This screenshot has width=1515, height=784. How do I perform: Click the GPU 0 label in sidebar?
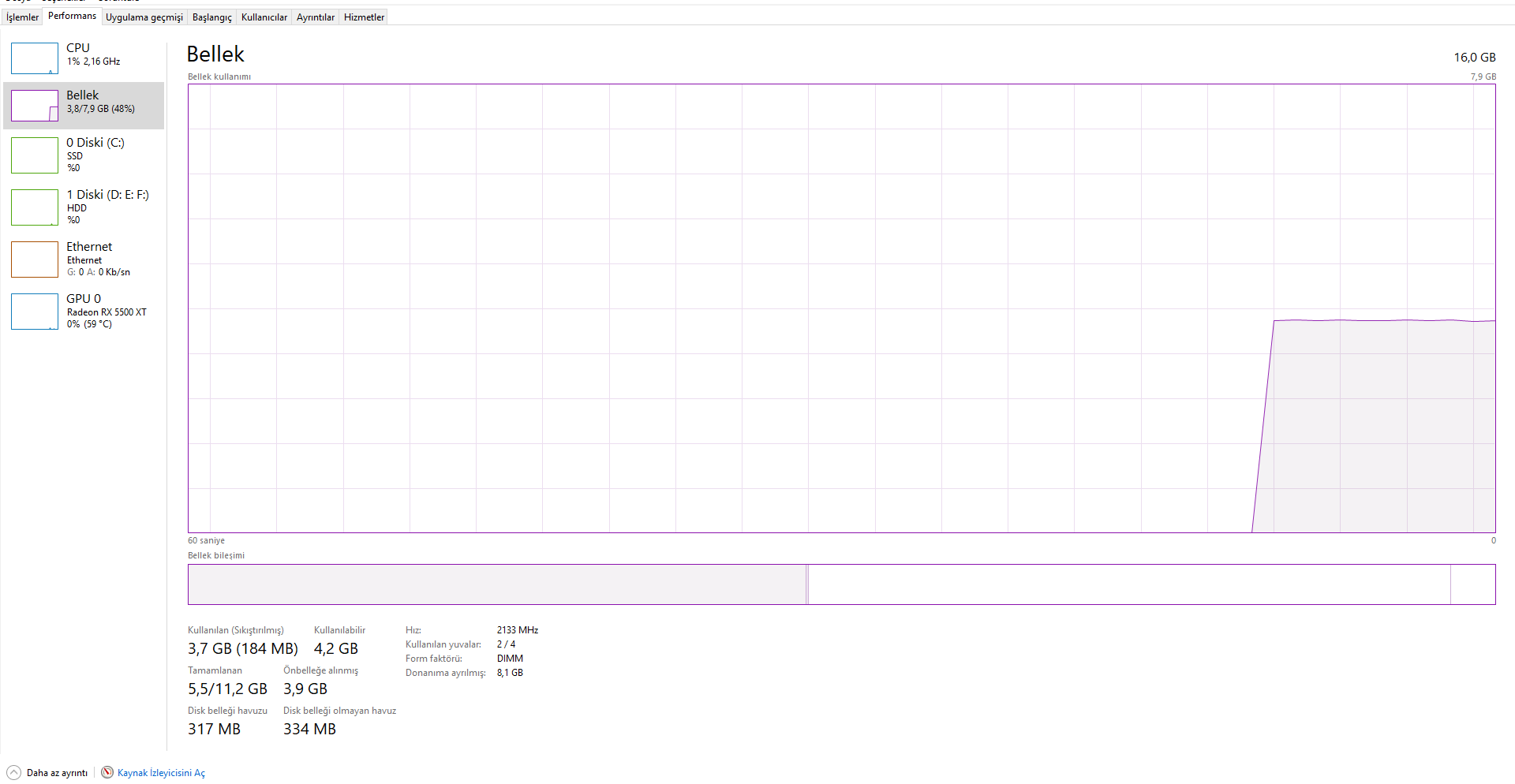tap(84, 299)
